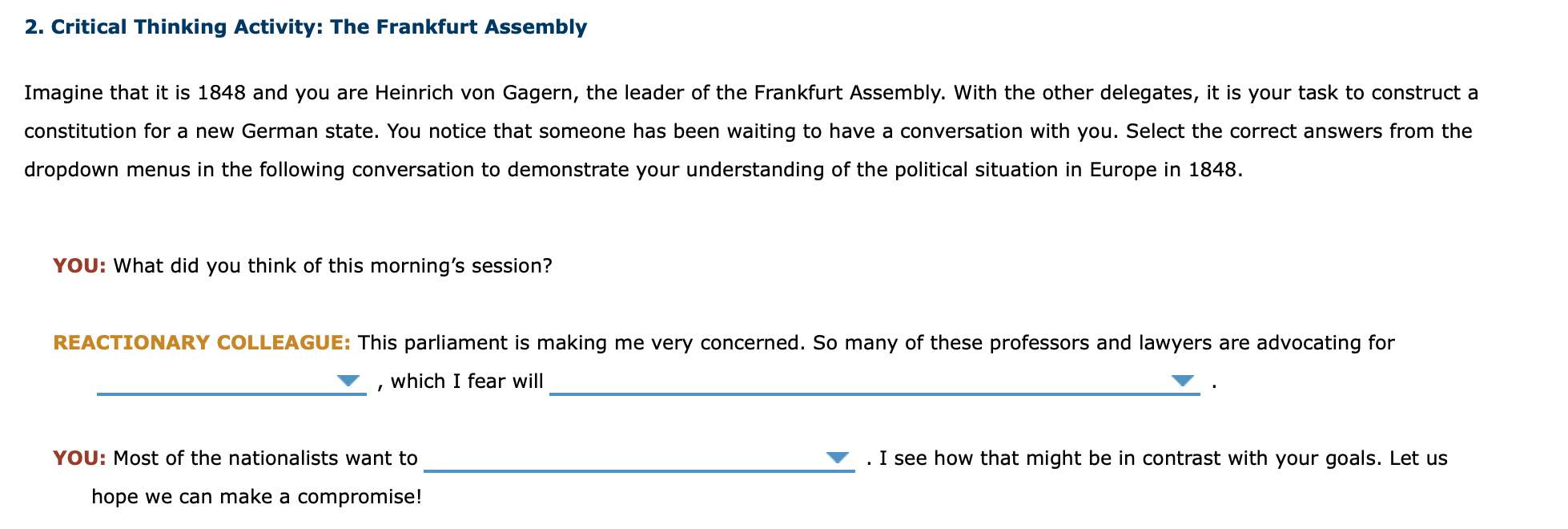Image resolution: width=1568 pixels, height=529 pixels.
Task: Click the blank field after "Most of the nationalists want to"
Action: point(639,458)
